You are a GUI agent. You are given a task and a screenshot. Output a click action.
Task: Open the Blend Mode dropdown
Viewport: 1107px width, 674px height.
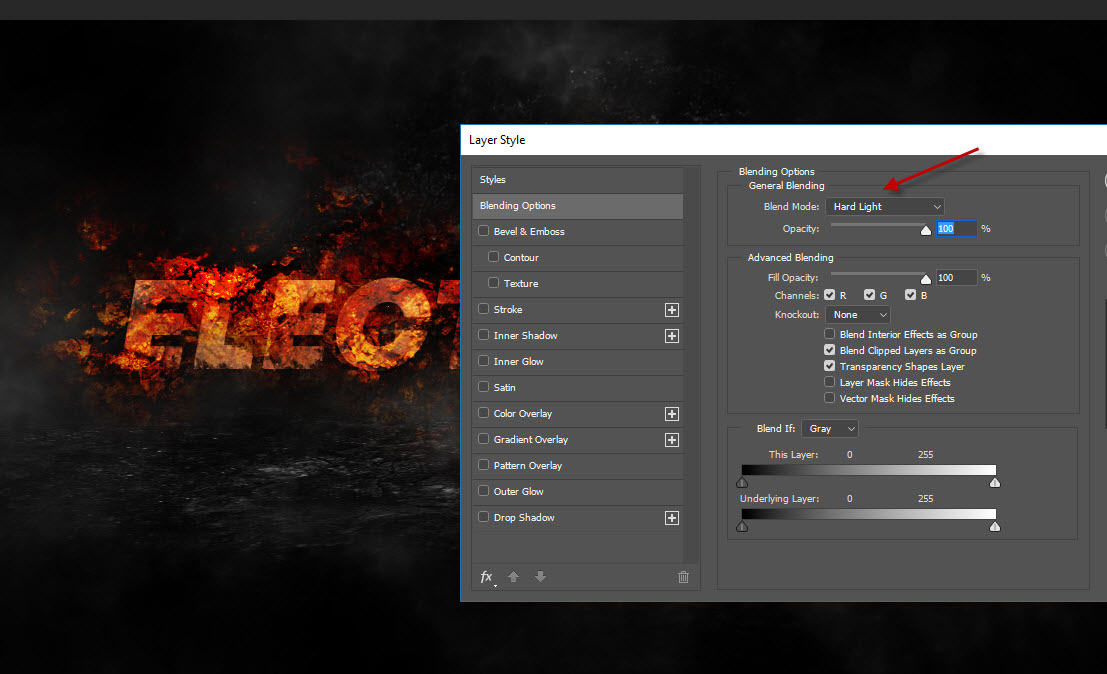point(885,207)
